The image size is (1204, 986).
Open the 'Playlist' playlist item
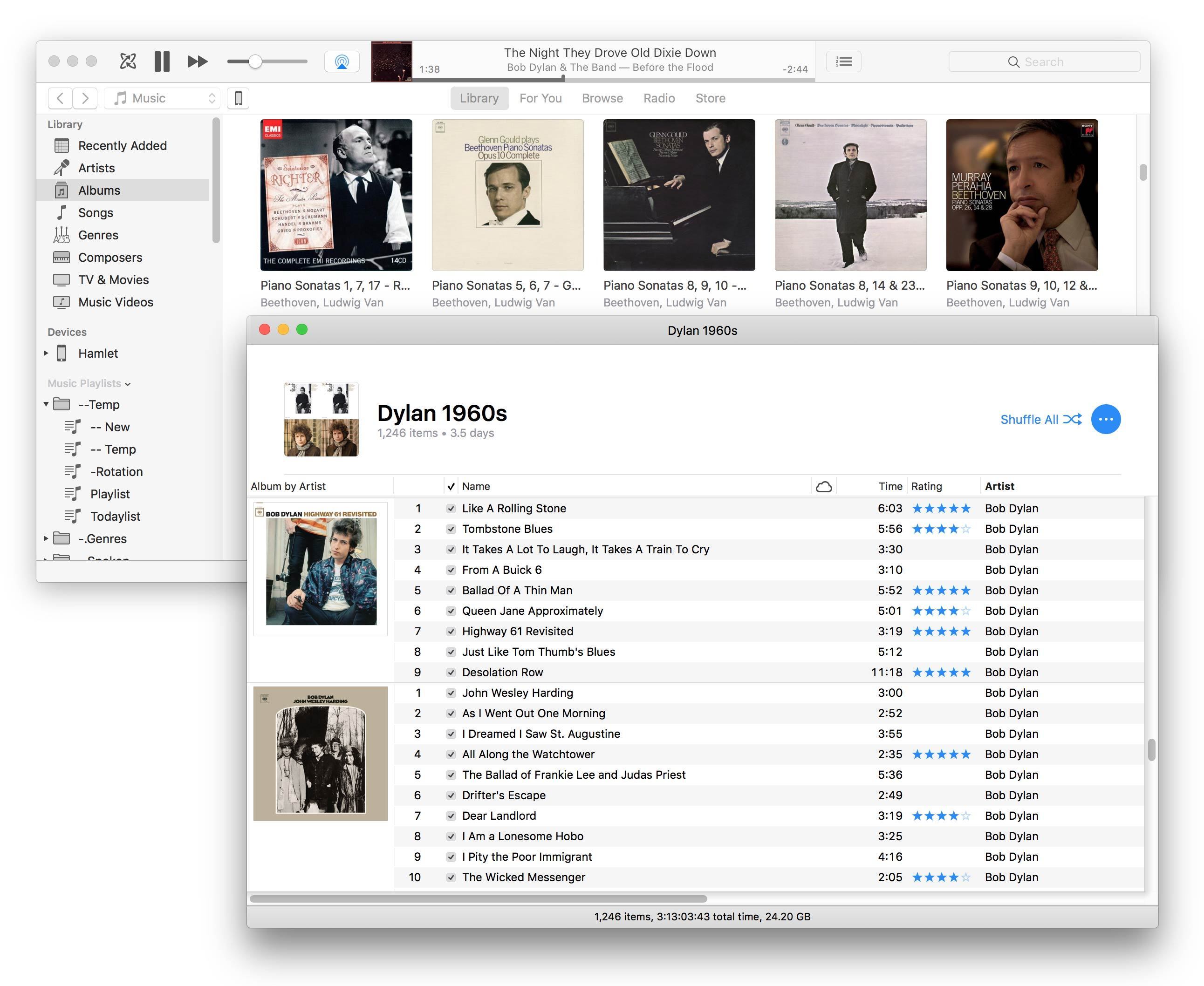click(109, 494)
